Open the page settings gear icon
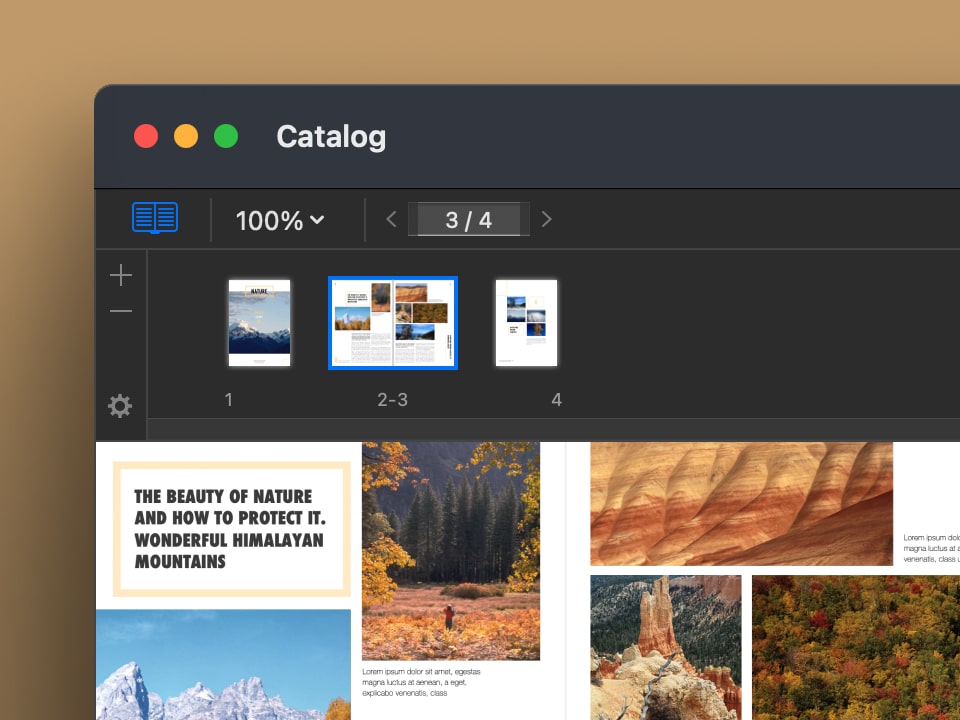Screen dimensions: 960x720 (x=120, y=406)
